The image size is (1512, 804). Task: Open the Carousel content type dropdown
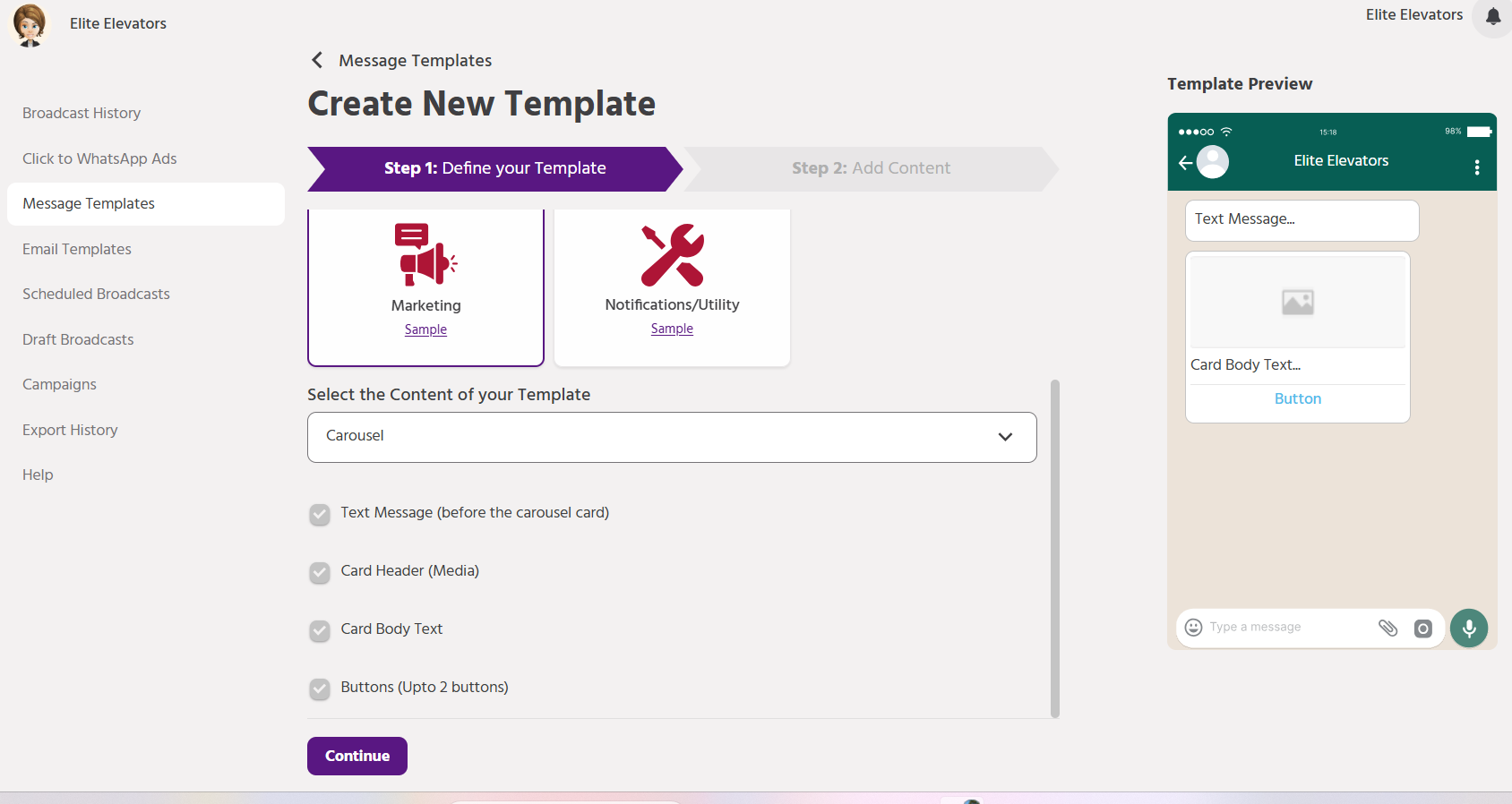[672, 437]
